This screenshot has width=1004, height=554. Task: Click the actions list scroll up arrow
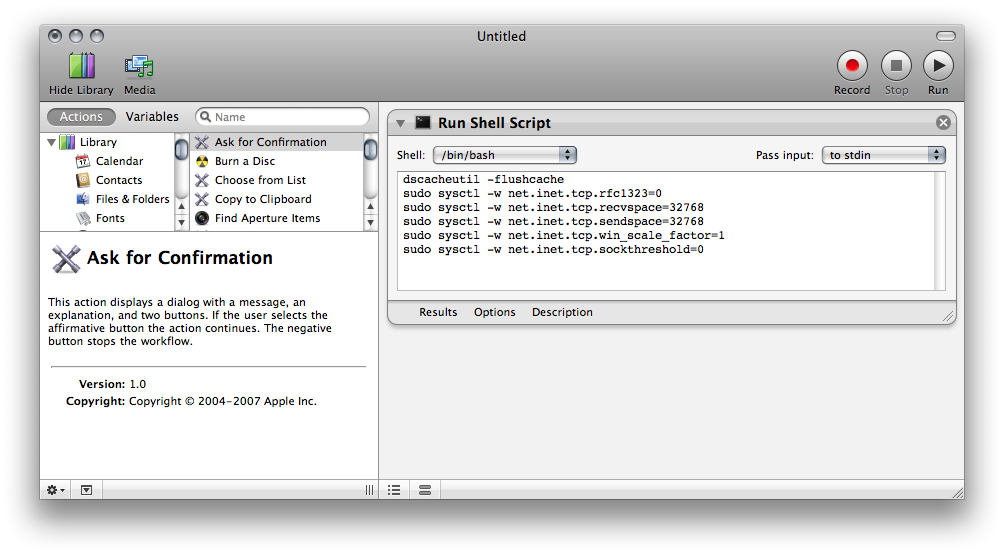370,207
